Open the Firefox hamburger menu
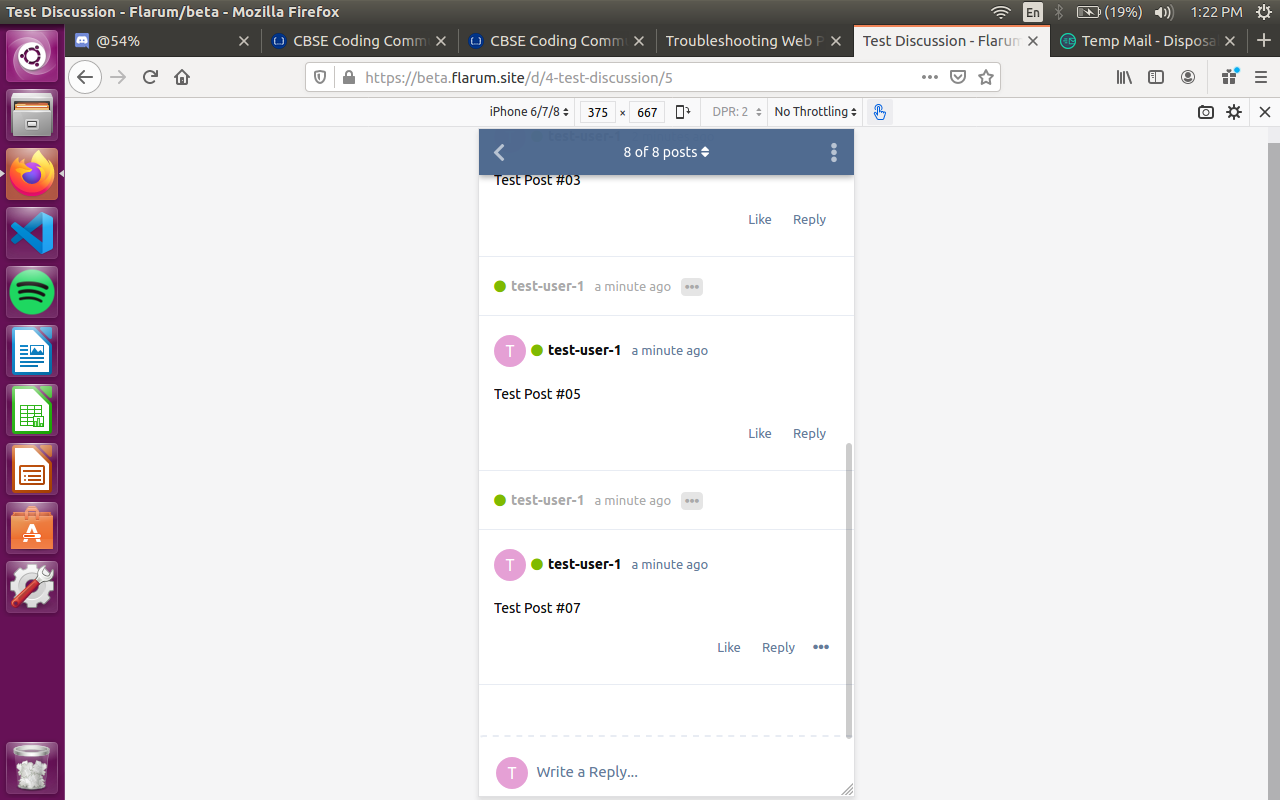The width and height of the screenshot is (1280, 800). (1263, 77)
